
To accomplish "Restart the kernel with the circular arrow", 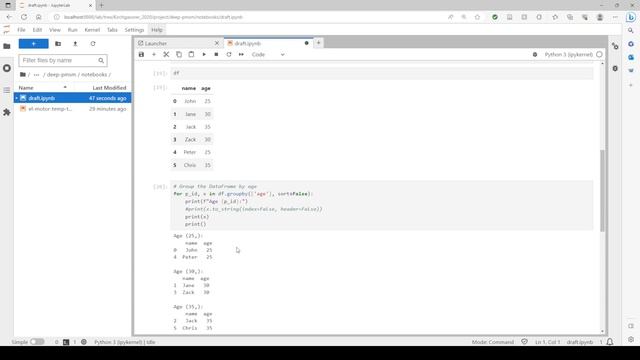I will [x=229, y=54].
